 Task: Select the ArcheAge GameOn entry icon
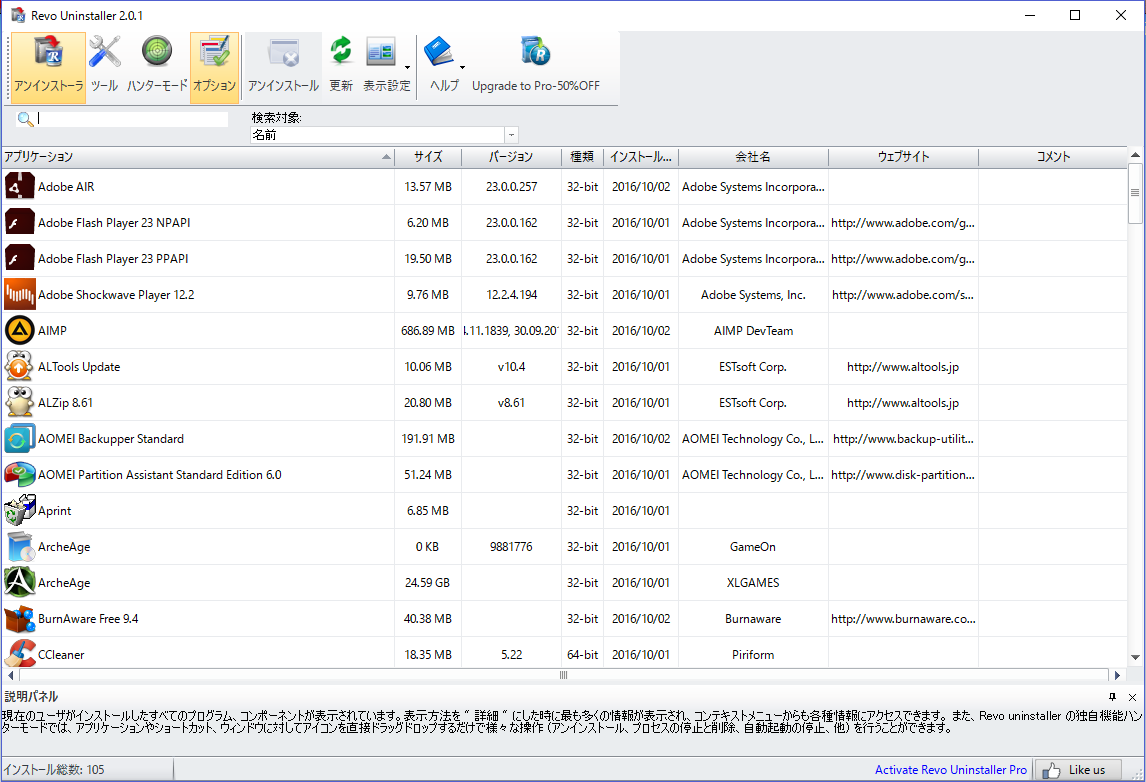pos(20,547)
